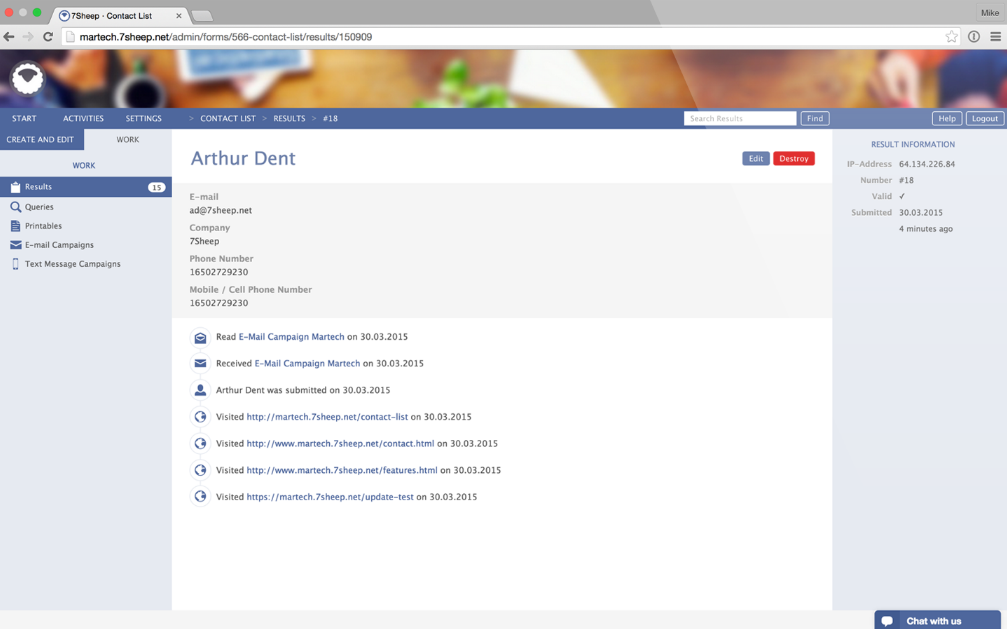The width and height of the screenshot is (1007, 629).
Task: Click the Printables document icon
Action: click(x=15, y=226)
